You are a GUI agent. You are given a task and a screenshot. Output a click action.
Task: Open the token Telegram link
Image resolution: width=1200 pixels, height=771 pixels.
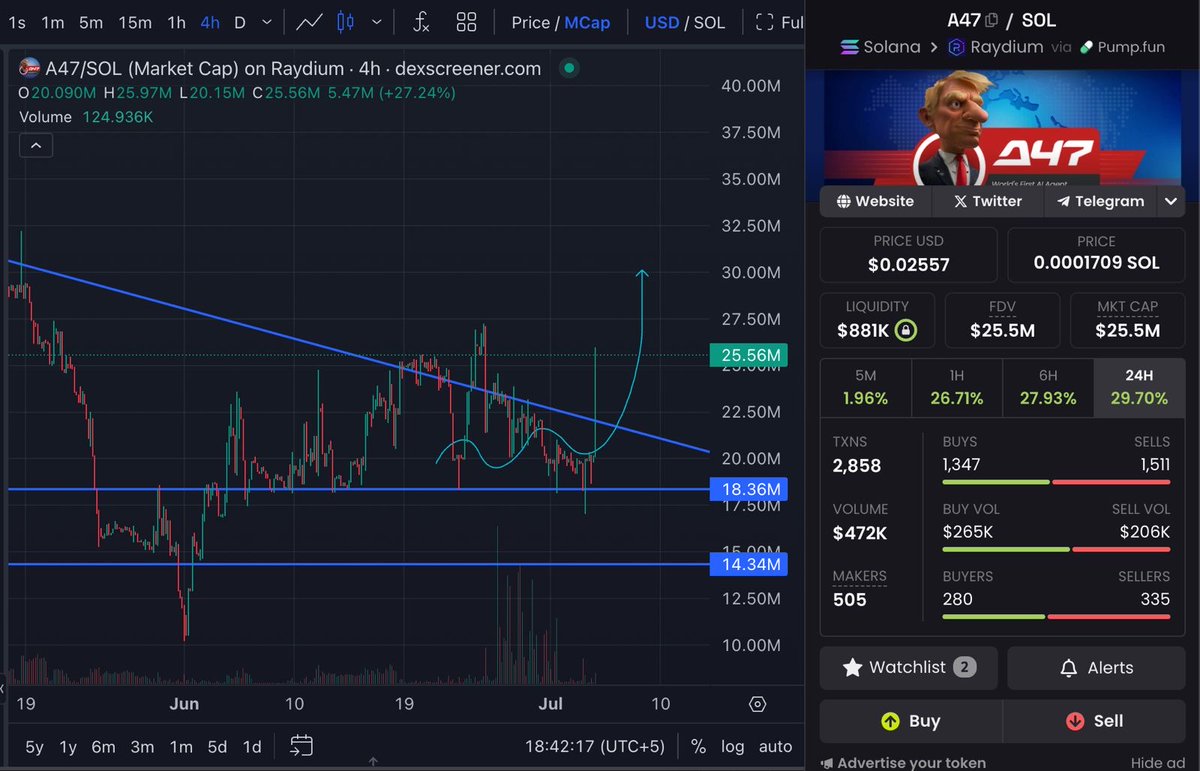pos(1100,201)
